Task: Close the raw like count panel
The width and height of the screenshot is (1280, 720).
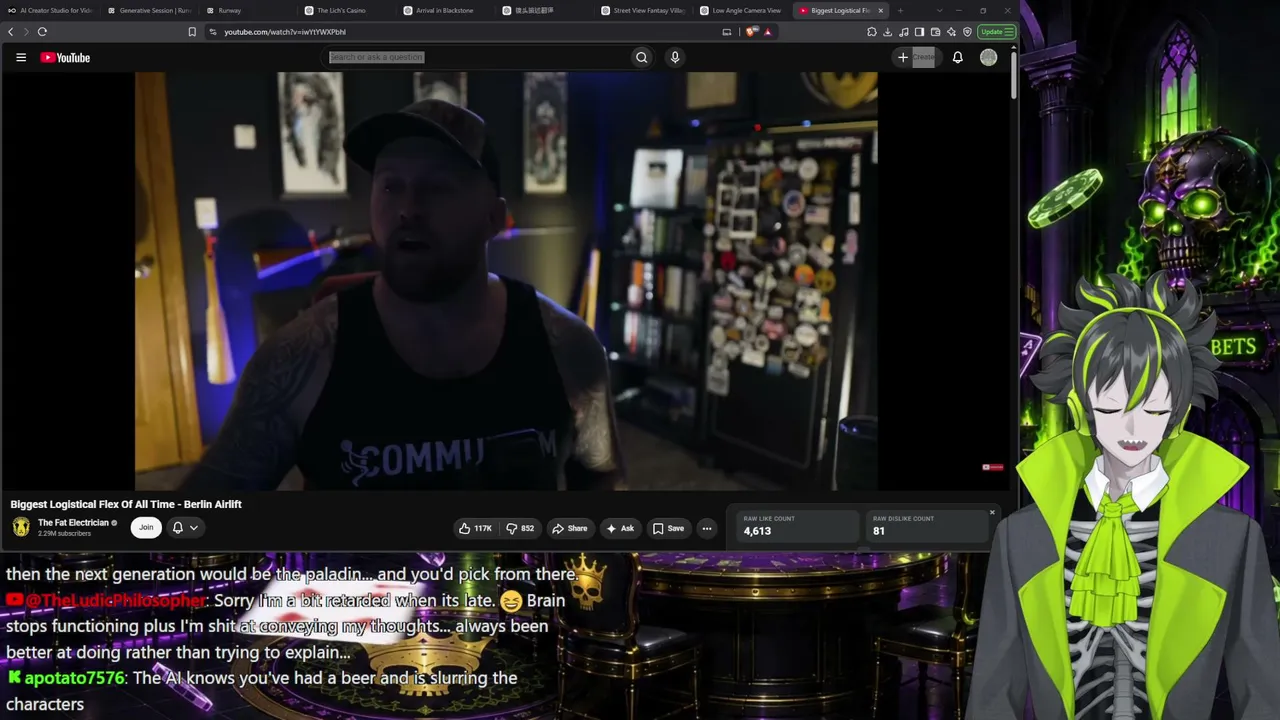Action: 992,512
